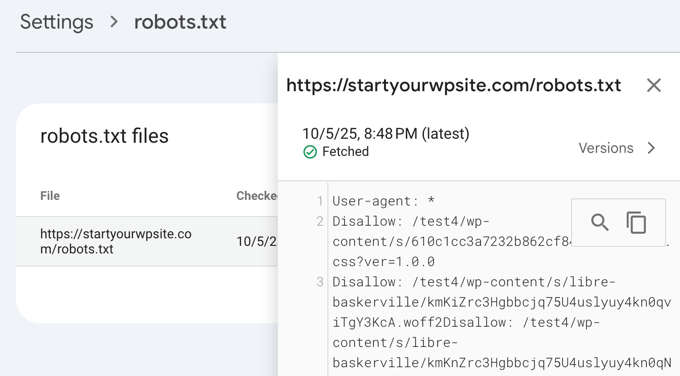Click the Fetched status label
The height and width of the screenshot is (376, 680).
(345, 152)
